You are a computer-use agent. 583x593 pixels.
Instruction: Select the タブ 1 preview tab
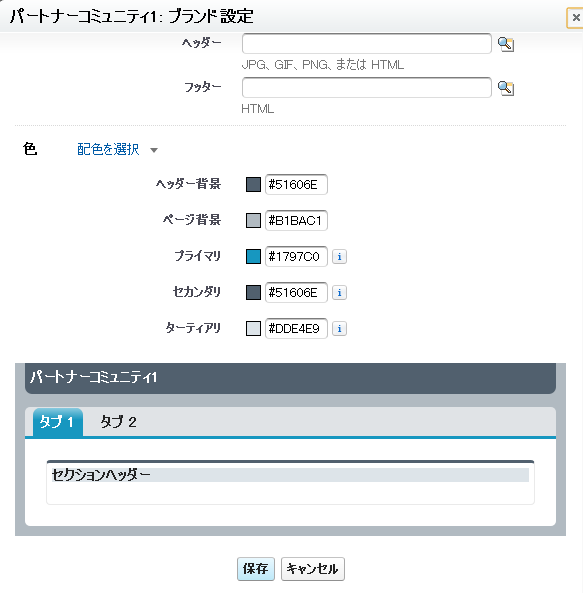57,422
